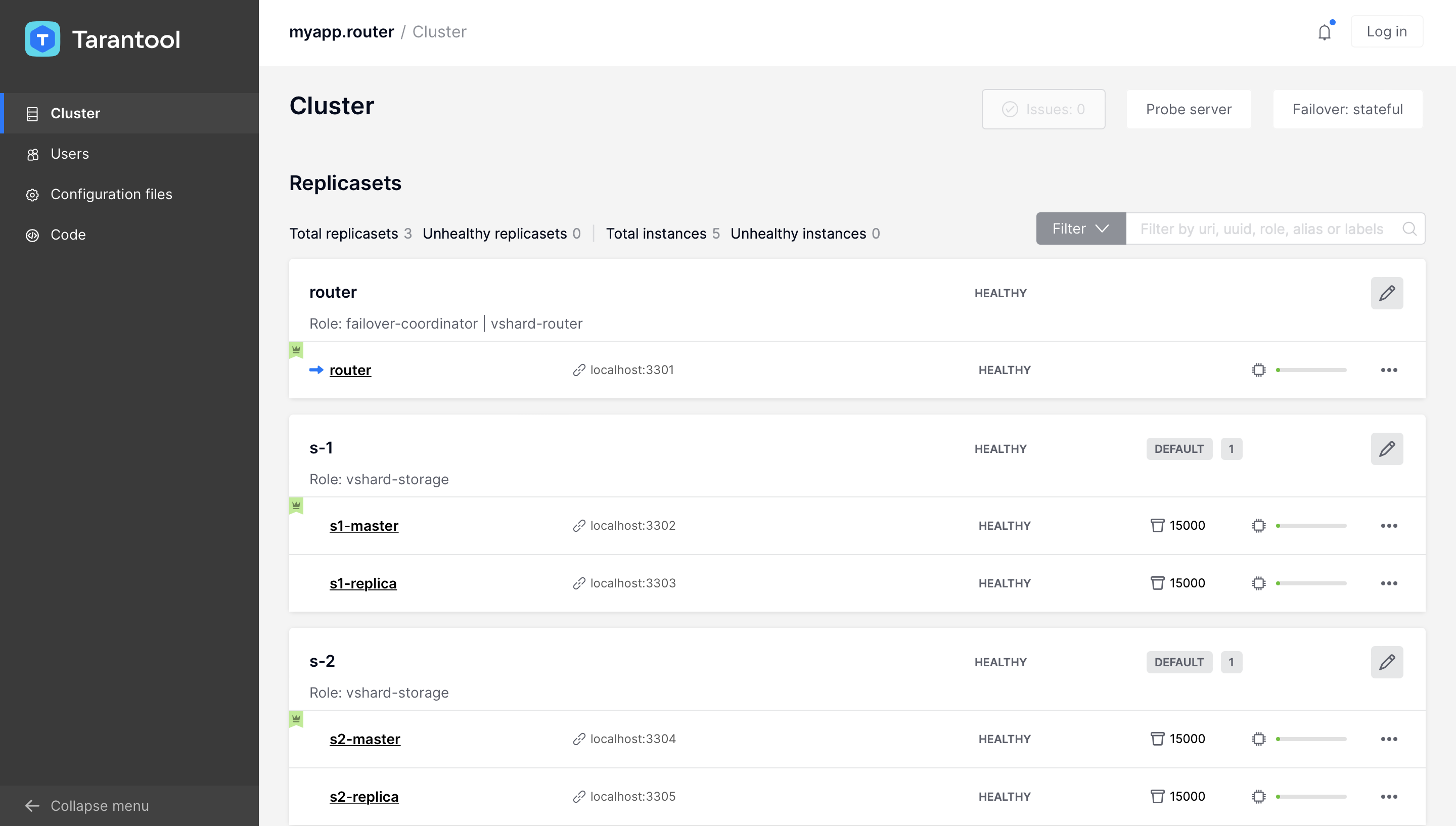The image size is (1456, 826).
Task: Edit the s-1 replicaset with pencil icon
Action: (1386, 449)
